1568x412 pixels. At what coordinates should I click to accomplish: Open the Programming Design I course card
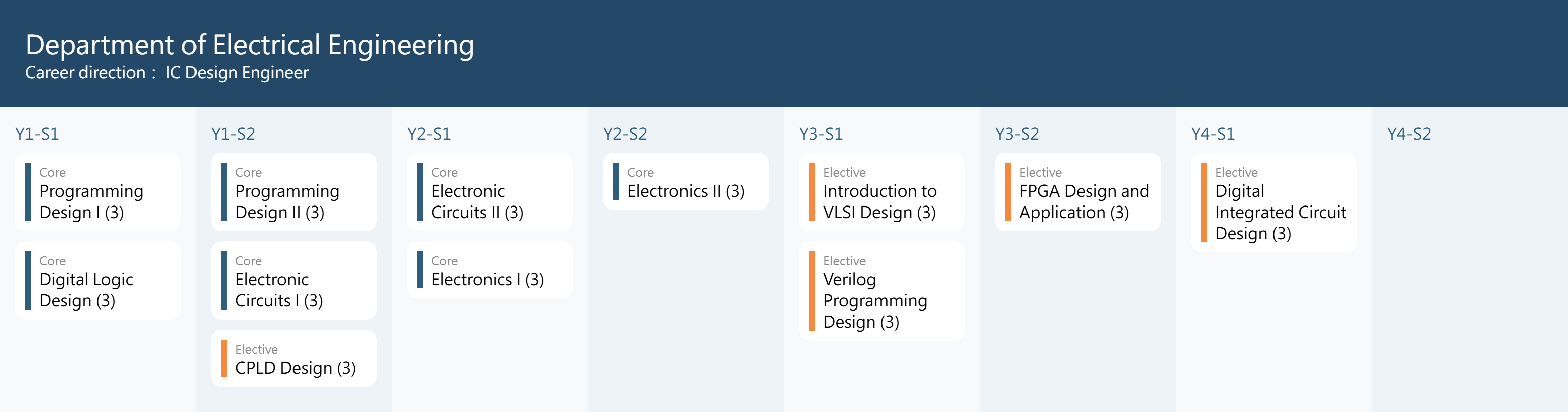(x=97, y=192)
